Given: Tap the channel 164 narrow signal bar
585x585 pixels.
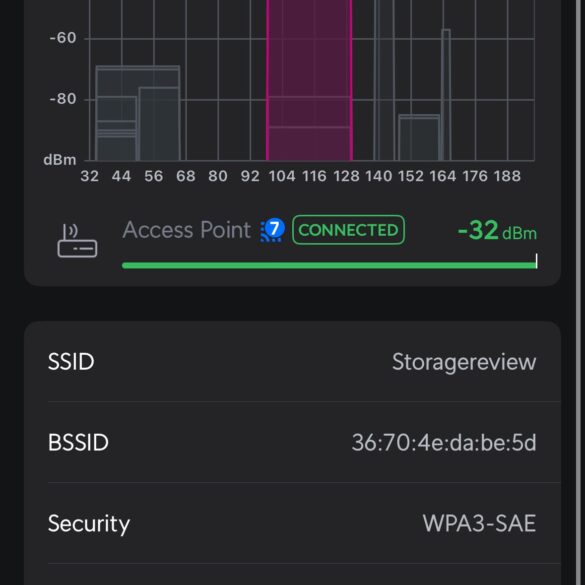Looking at the screenshot, I should [446, 95].
